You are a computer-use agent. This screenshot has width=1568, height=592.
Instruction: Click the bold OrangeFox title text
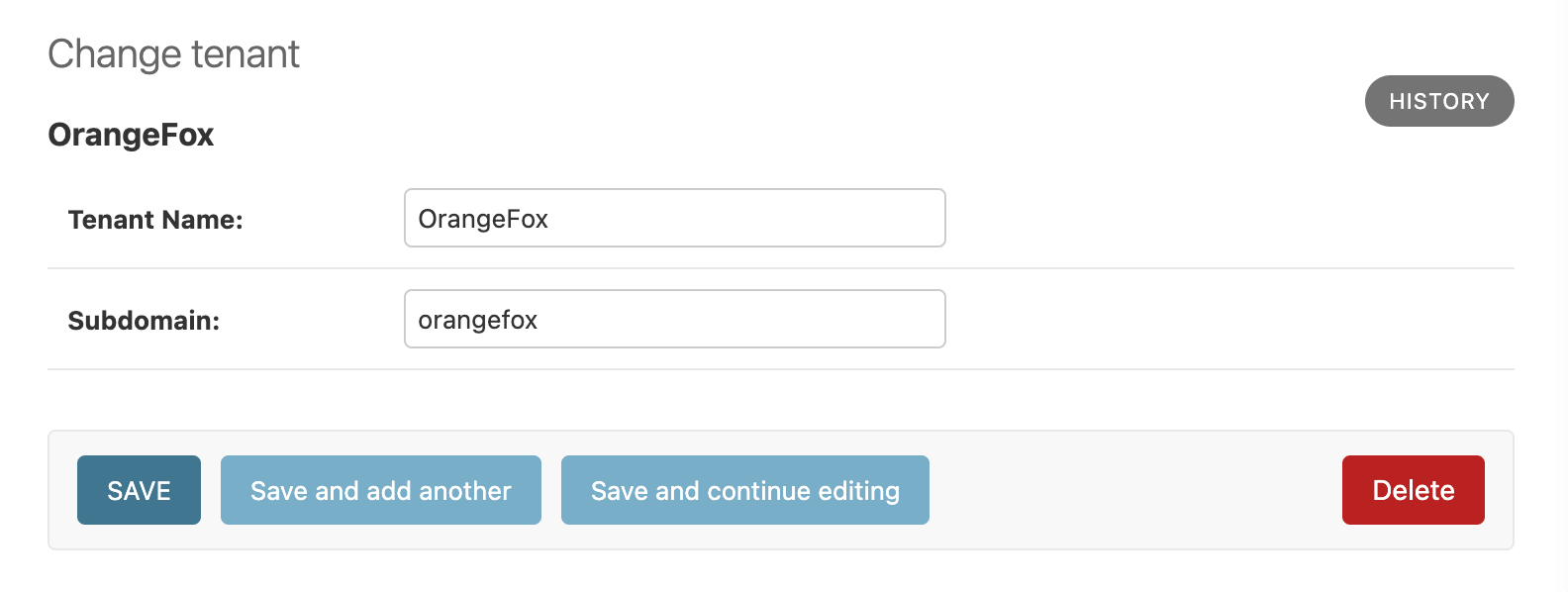(x=131, y=135)
